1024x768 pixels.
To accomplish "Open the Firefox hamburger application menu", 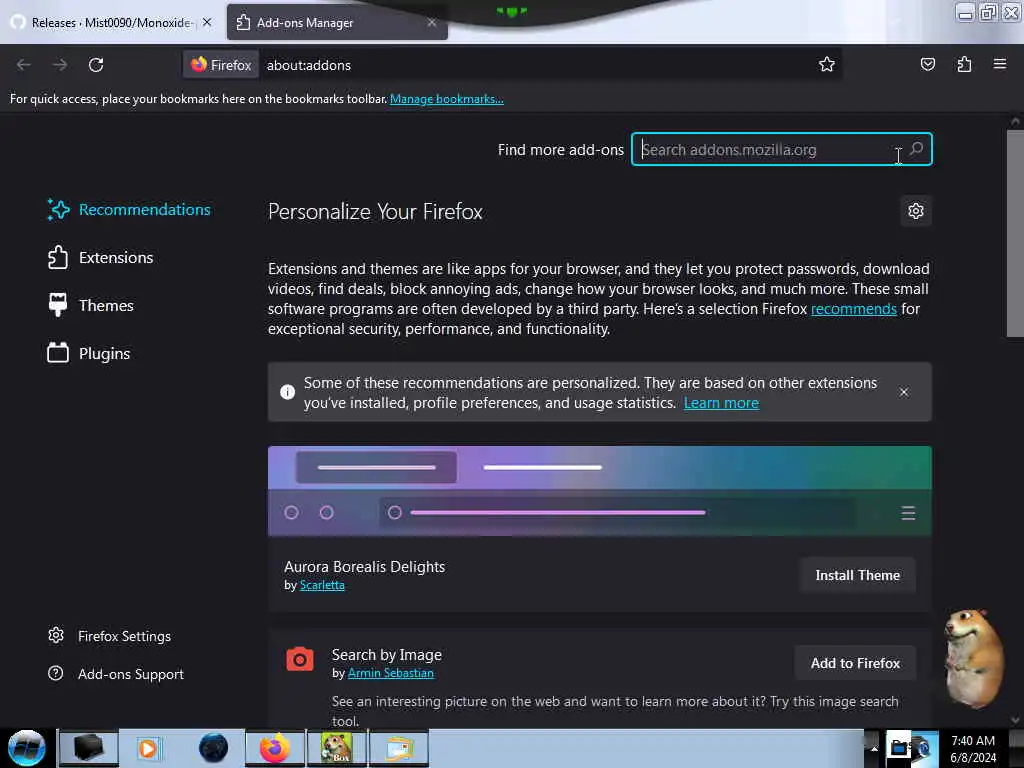I will 999,64.
